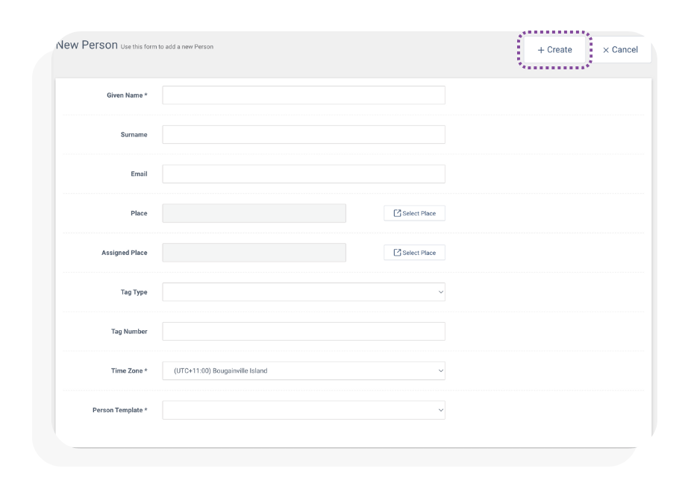Click the greyed-out Place field

click(x=254, y=213)
